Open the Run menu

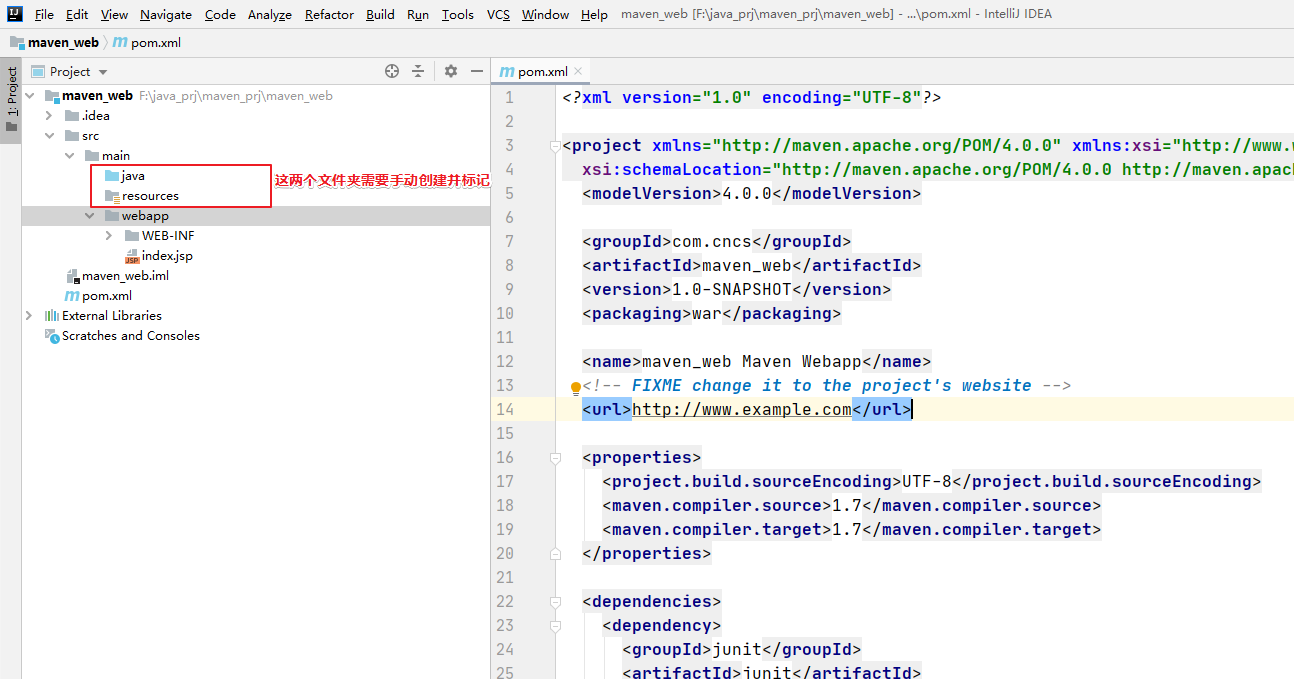pos(418,14)
